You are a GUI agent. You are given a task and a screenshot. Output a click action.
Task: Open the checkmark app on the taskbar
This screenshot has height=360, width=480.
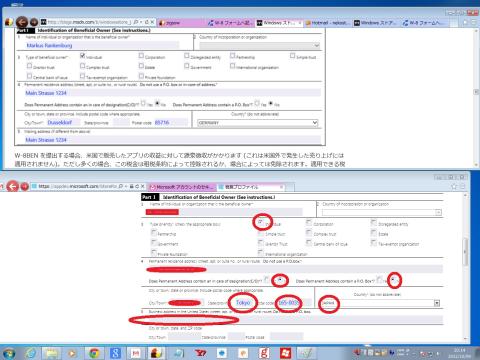(x=306, y=353)
